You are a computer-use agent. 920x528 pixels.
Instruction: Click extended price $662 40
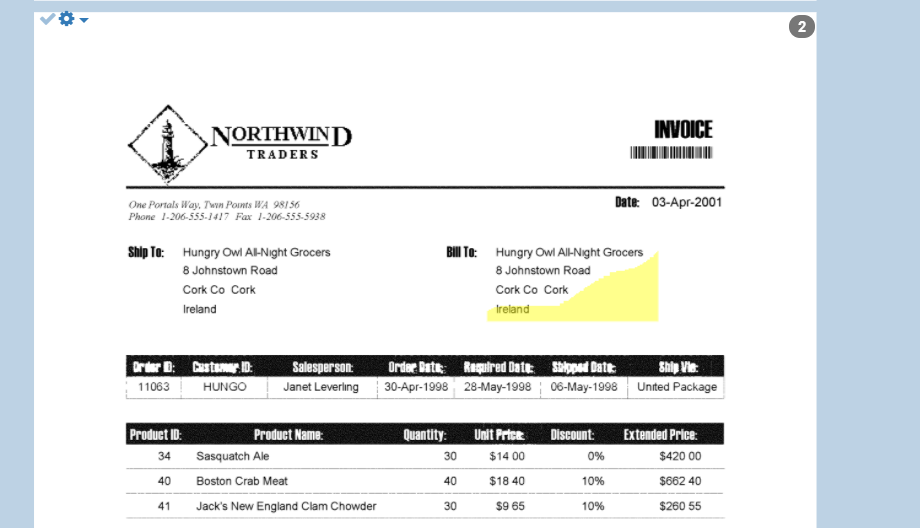pyautogui.click(x=680, y=481)
